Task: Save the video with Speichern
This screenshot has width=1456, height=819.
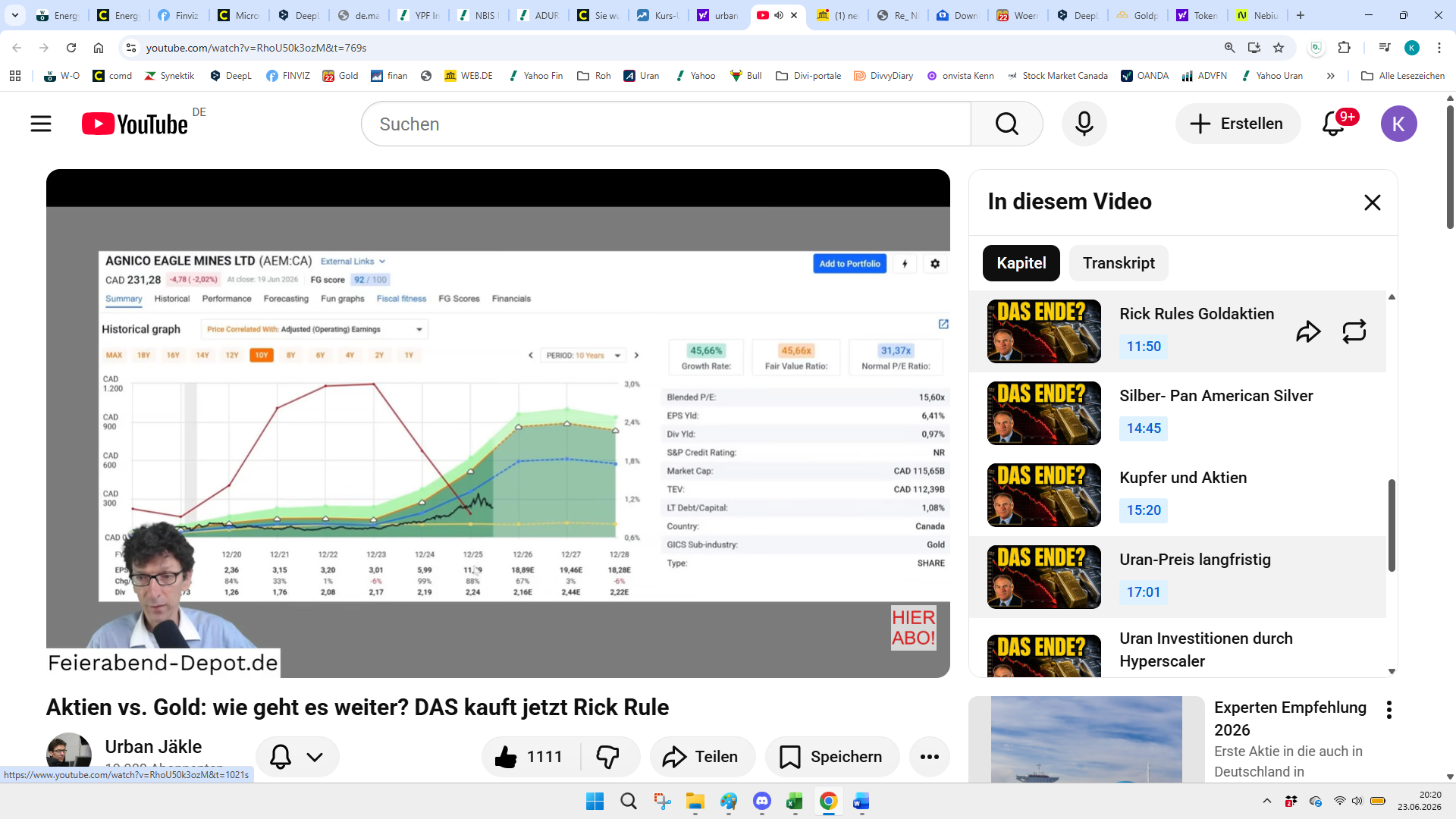Action: pos(832,757)
